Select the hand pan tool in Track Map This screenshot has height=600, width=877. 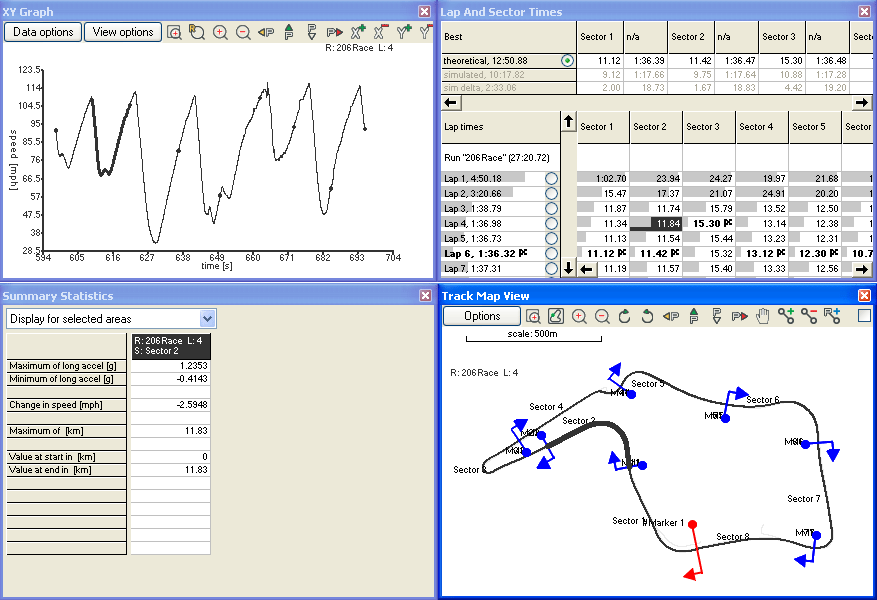763,316
